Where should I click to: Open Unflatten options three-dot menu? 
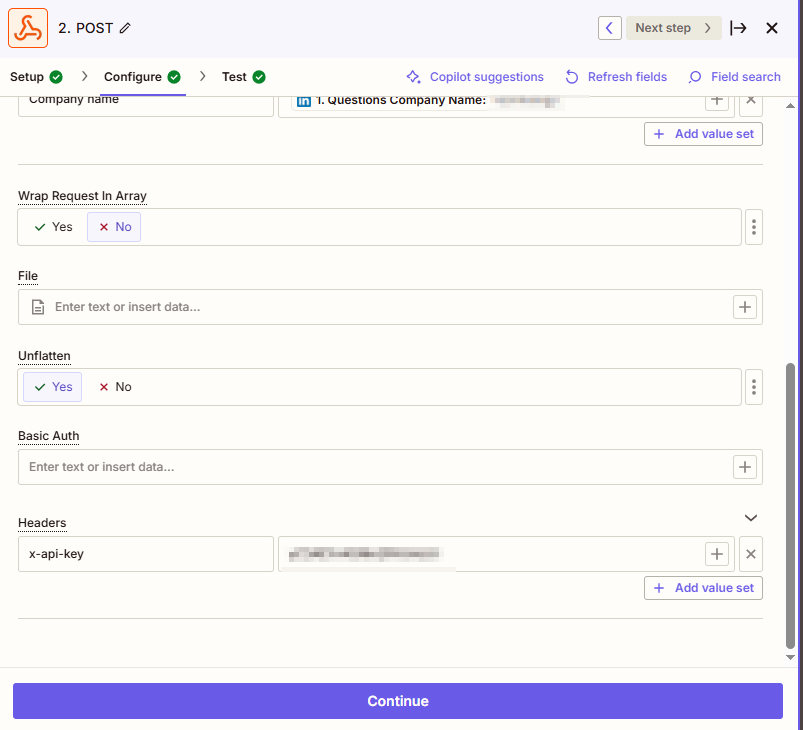pyautogui.click(x=754, y=387)
